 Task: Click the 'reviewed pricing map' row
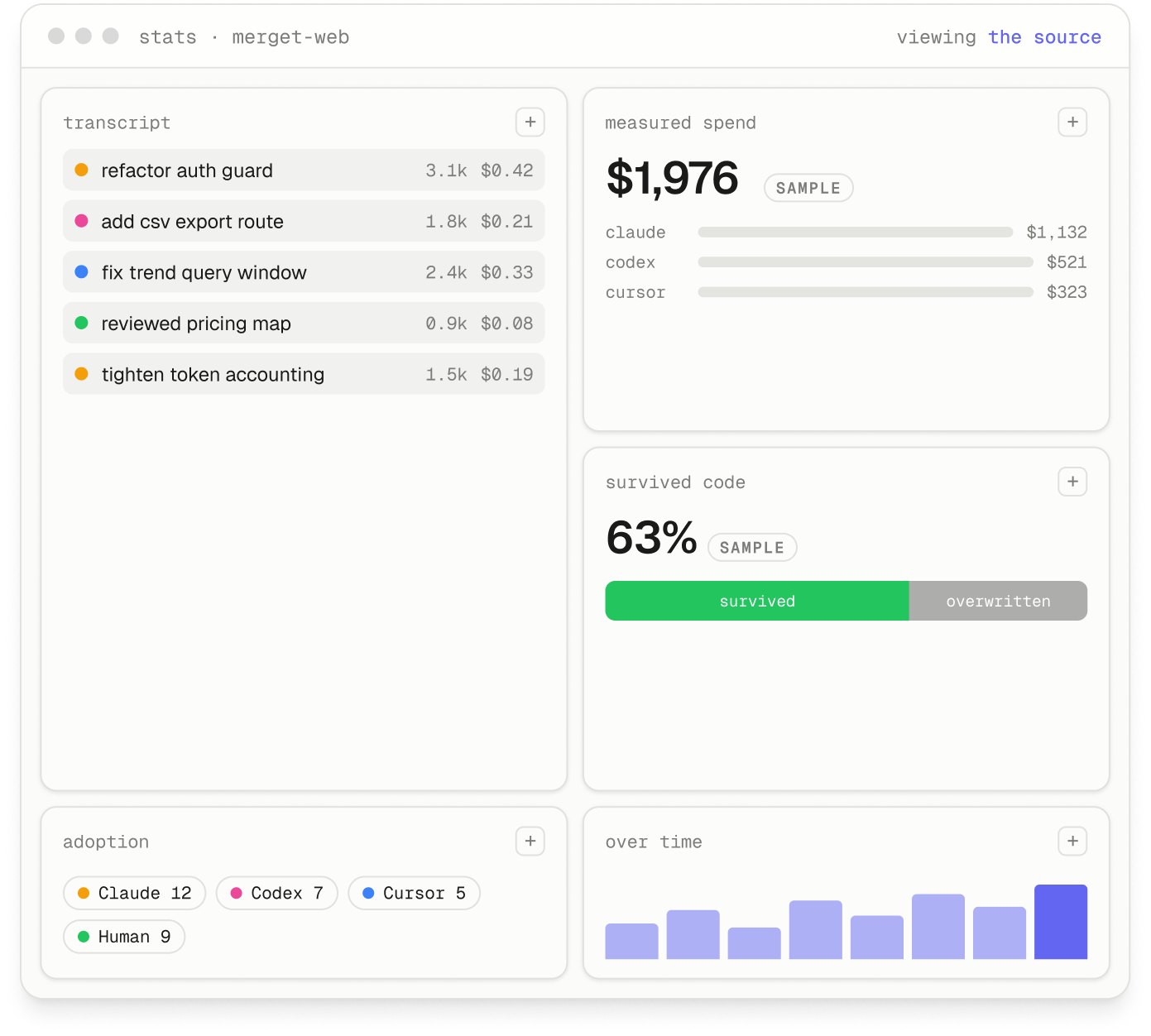(x=304, y=324)
